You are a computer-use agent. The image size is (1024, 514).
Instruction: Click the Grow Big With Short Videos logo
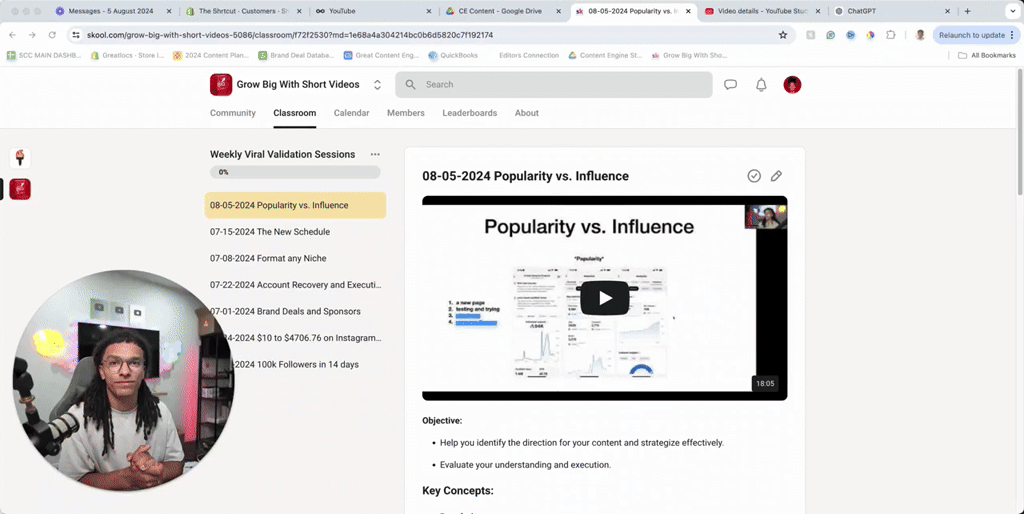pyautogui.click(x=221, y=85)
